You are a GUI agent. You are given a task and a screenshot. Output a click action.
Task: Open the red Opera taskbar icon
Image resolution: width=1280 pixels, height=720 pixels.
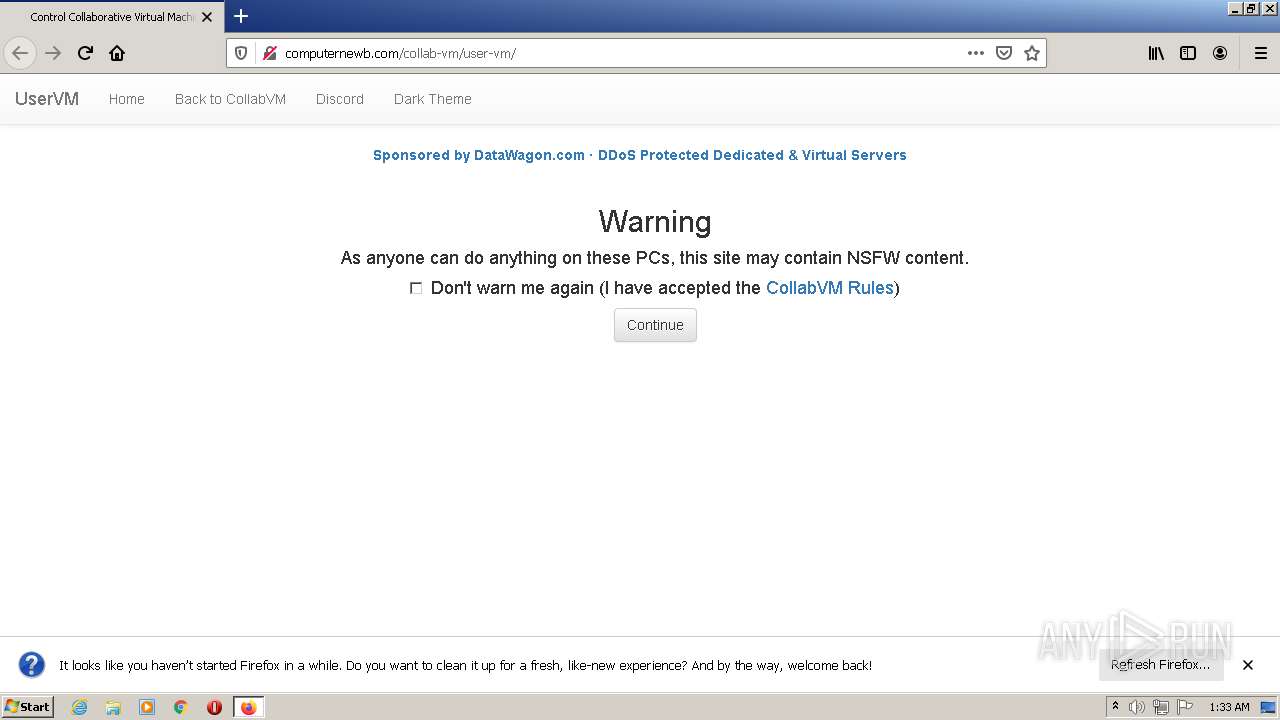(x=214, y=707)
